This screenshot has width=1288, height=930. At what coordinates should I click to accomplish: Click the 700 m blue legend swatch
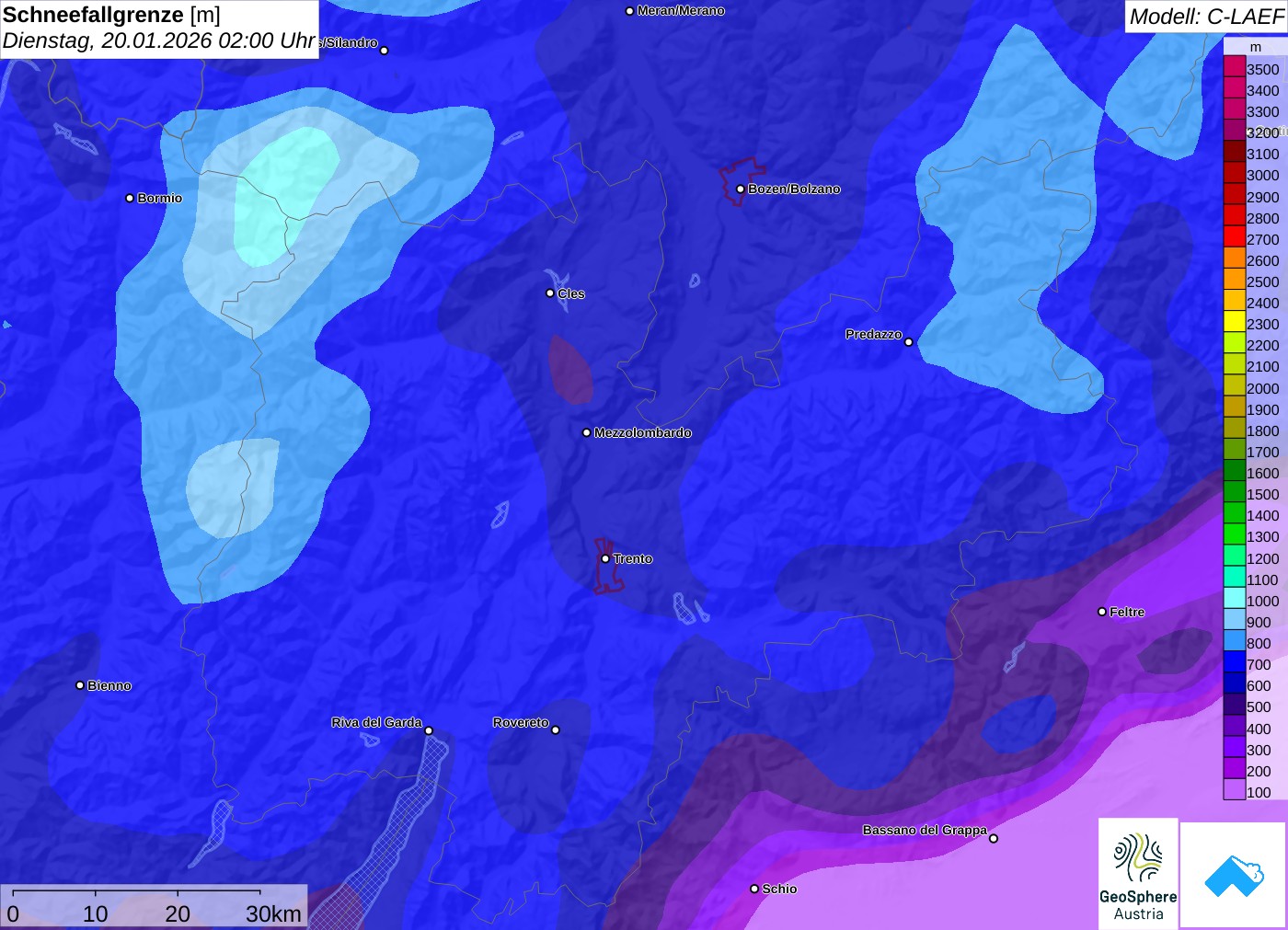[x=1235, y=663]
